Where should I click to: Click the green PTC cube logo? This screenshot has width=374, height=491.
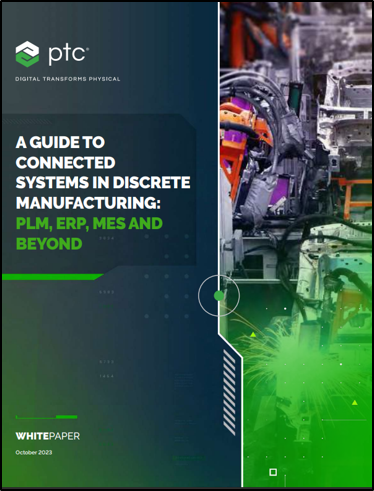coord(27,54)
